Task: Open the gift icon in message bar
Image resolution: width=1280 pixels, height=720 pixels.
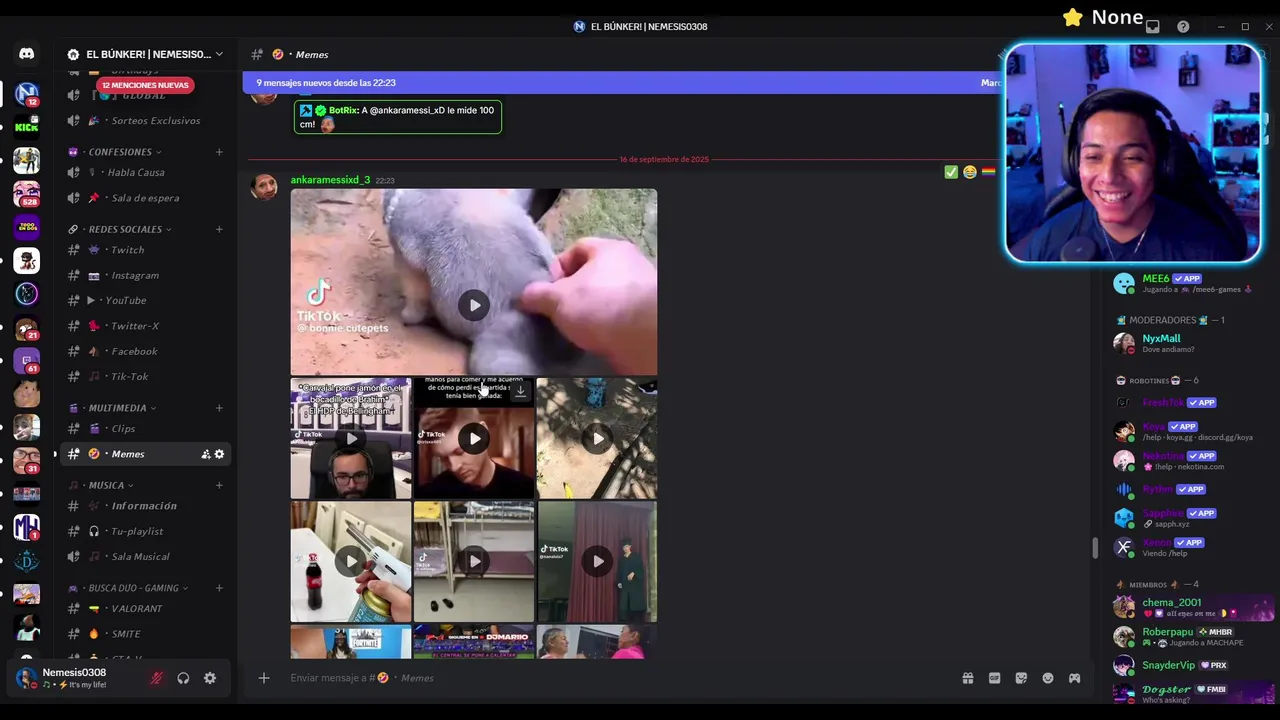Action: pos(968,678)
